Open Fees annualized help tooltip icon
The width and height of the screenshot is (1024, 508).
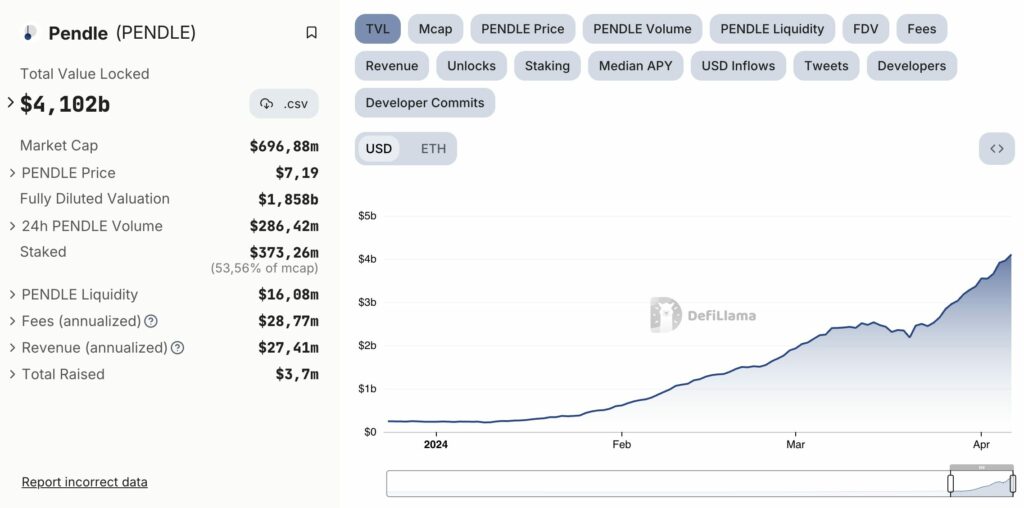[x=151, y=321]
